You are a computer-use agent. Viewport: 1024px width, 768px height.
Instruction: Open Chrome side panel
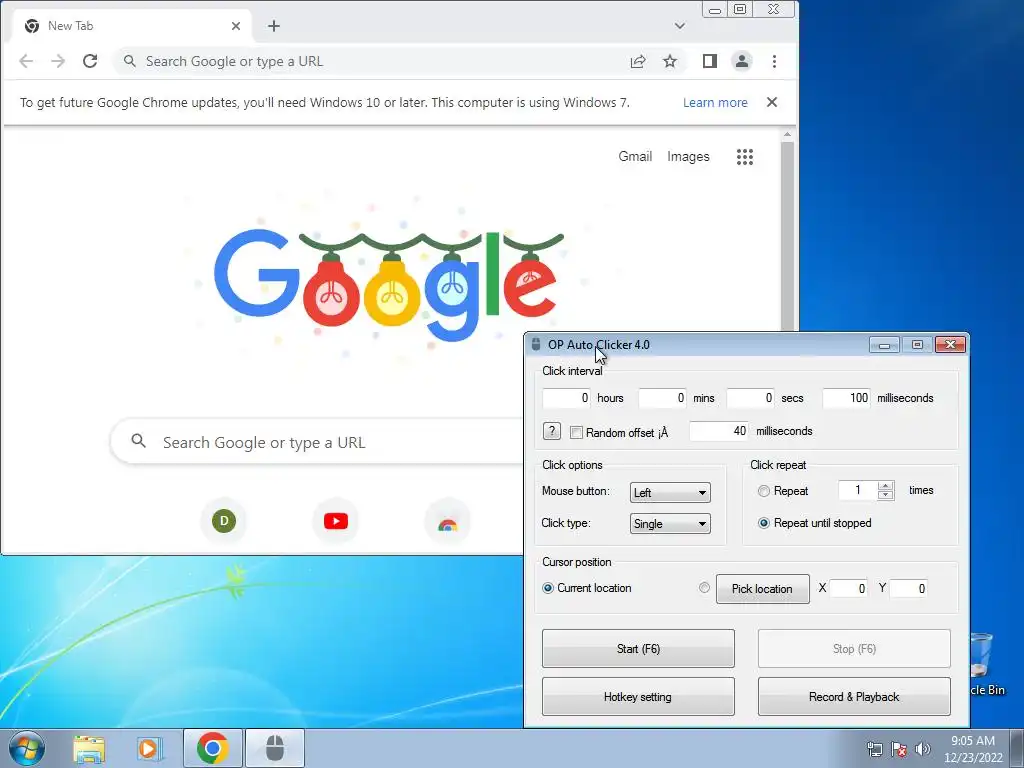coord(710,61)
